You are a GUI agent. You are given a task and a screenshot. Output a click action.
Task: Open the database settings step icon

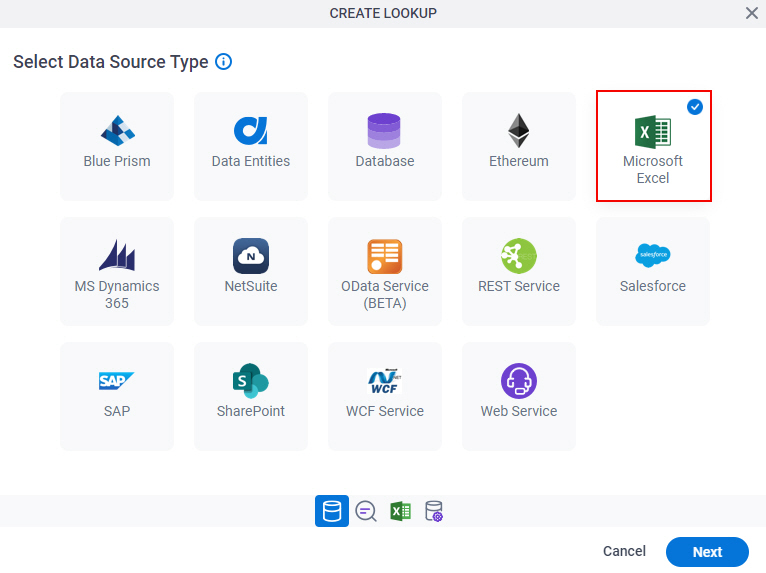tap(434, 511)
